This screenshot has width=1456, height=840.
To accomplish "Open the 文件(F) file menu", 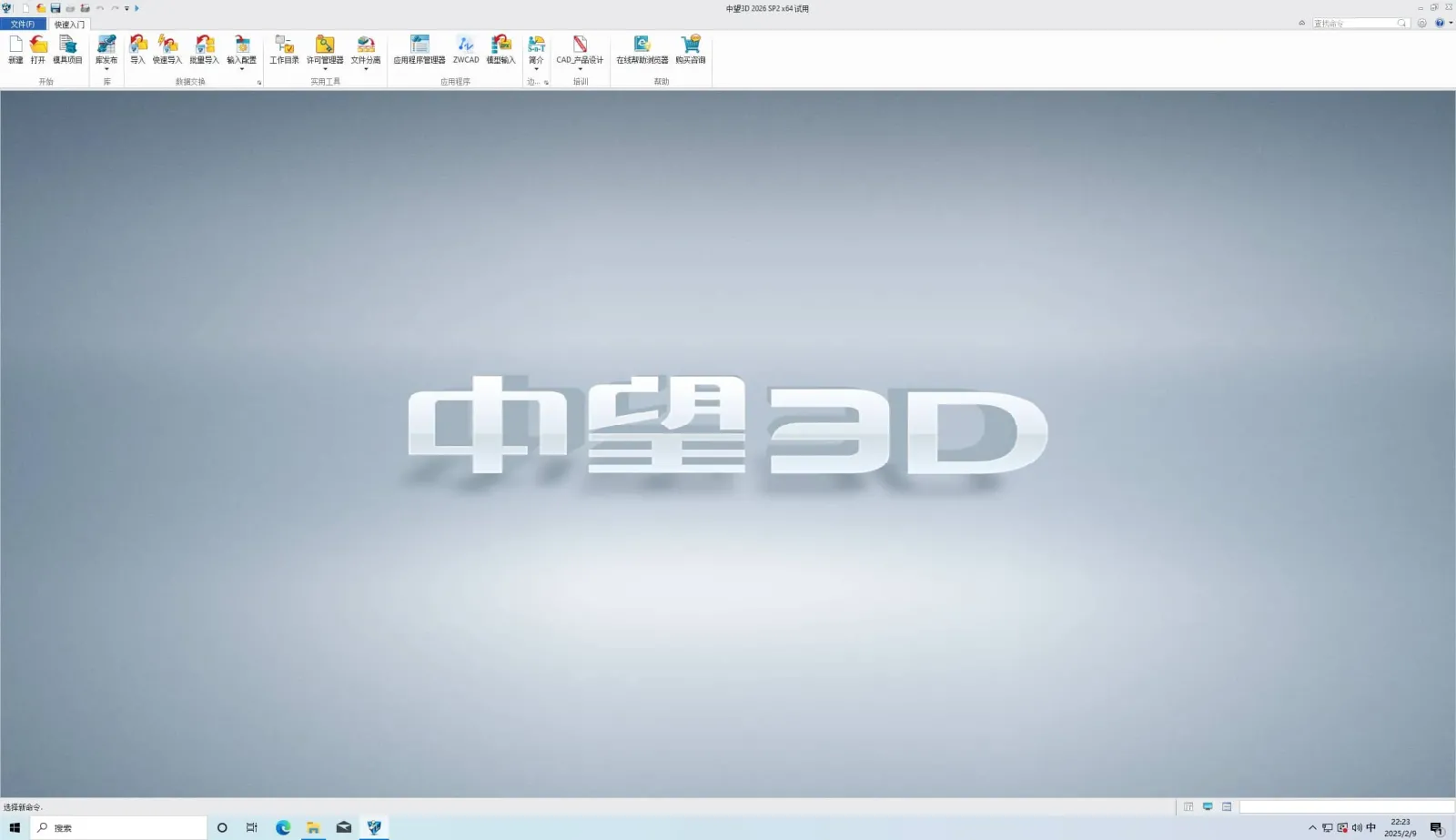I will pos(23,24).
